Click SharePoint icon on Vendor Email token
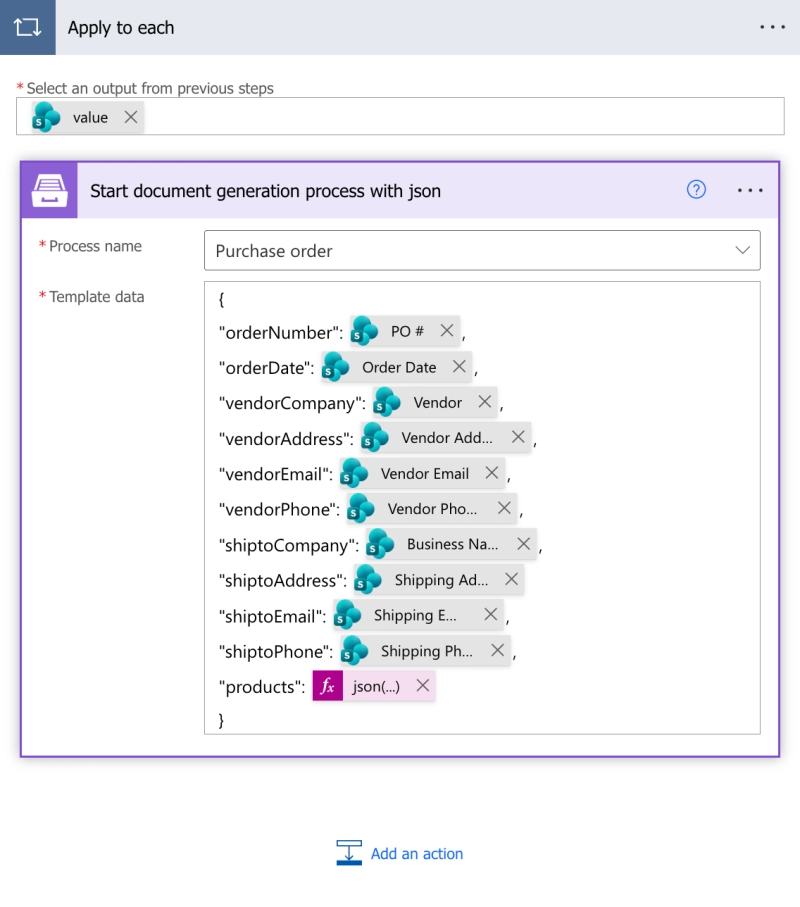This screenshot has height=907, width=800. 355,473
